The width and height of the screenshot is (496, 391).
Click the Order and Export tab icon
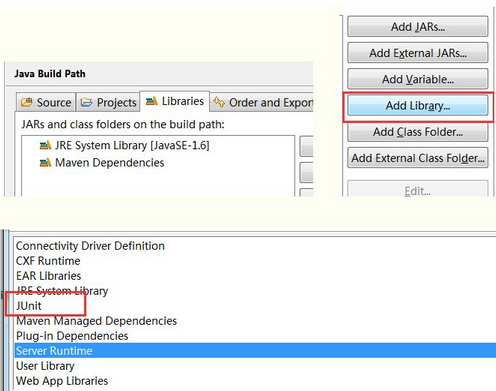click(219, 102)
